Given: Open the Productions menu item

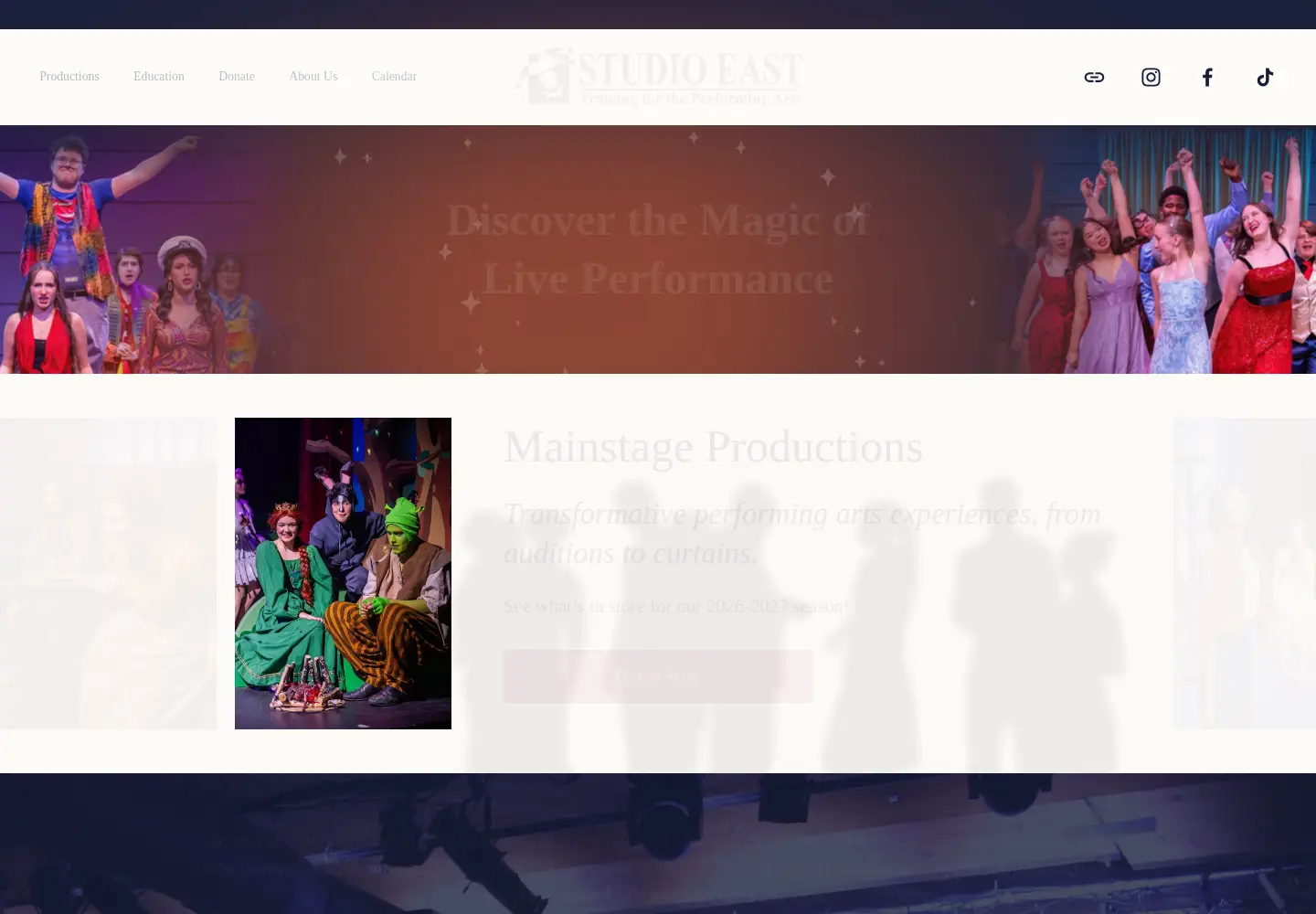Looking at the screenshot, I should pyautogui.click(x=69, y=77).
